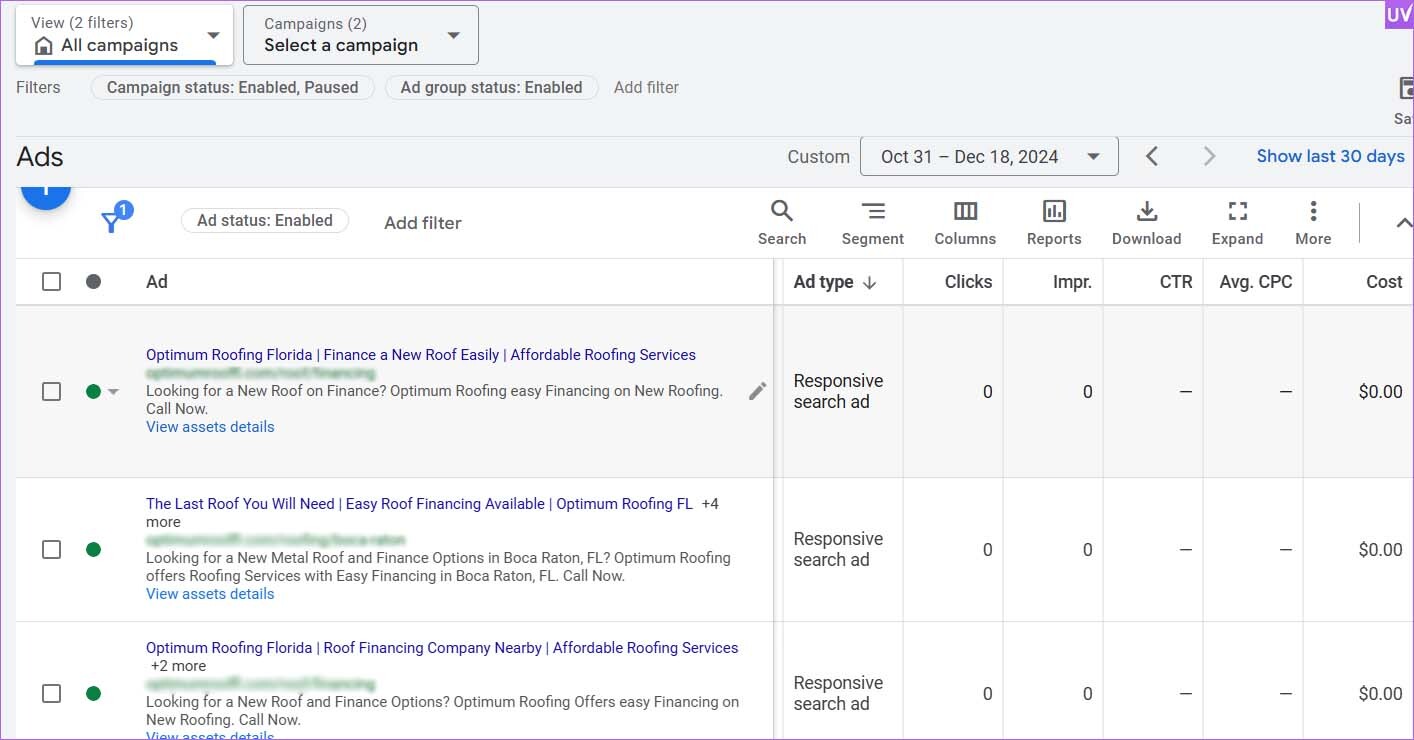Sort by the CTR column header
The height and width of the screenshot is (740, 1414).
1176,282
